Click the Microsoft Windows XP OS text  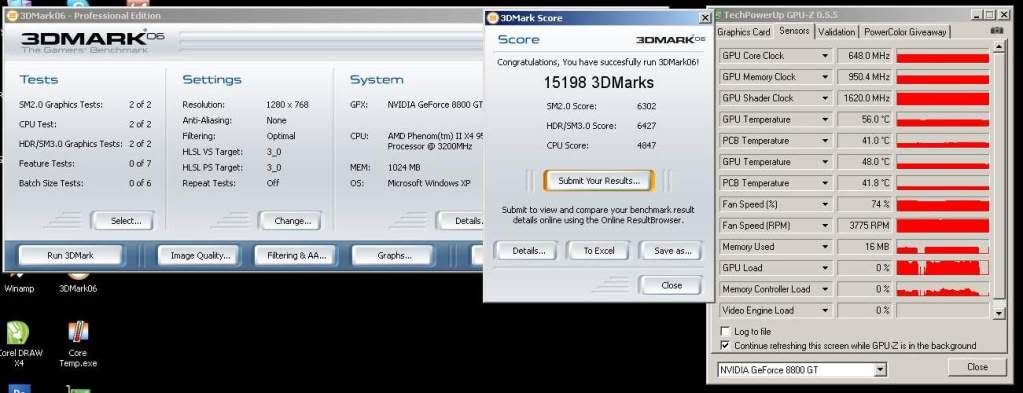click(x=429, y=183)
